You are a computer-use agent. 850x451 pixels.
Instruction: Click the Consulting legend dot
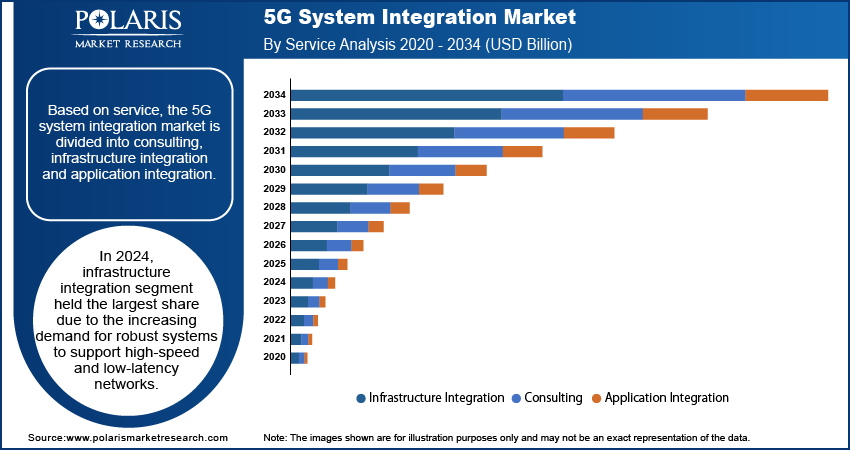(x=516, y=398)
